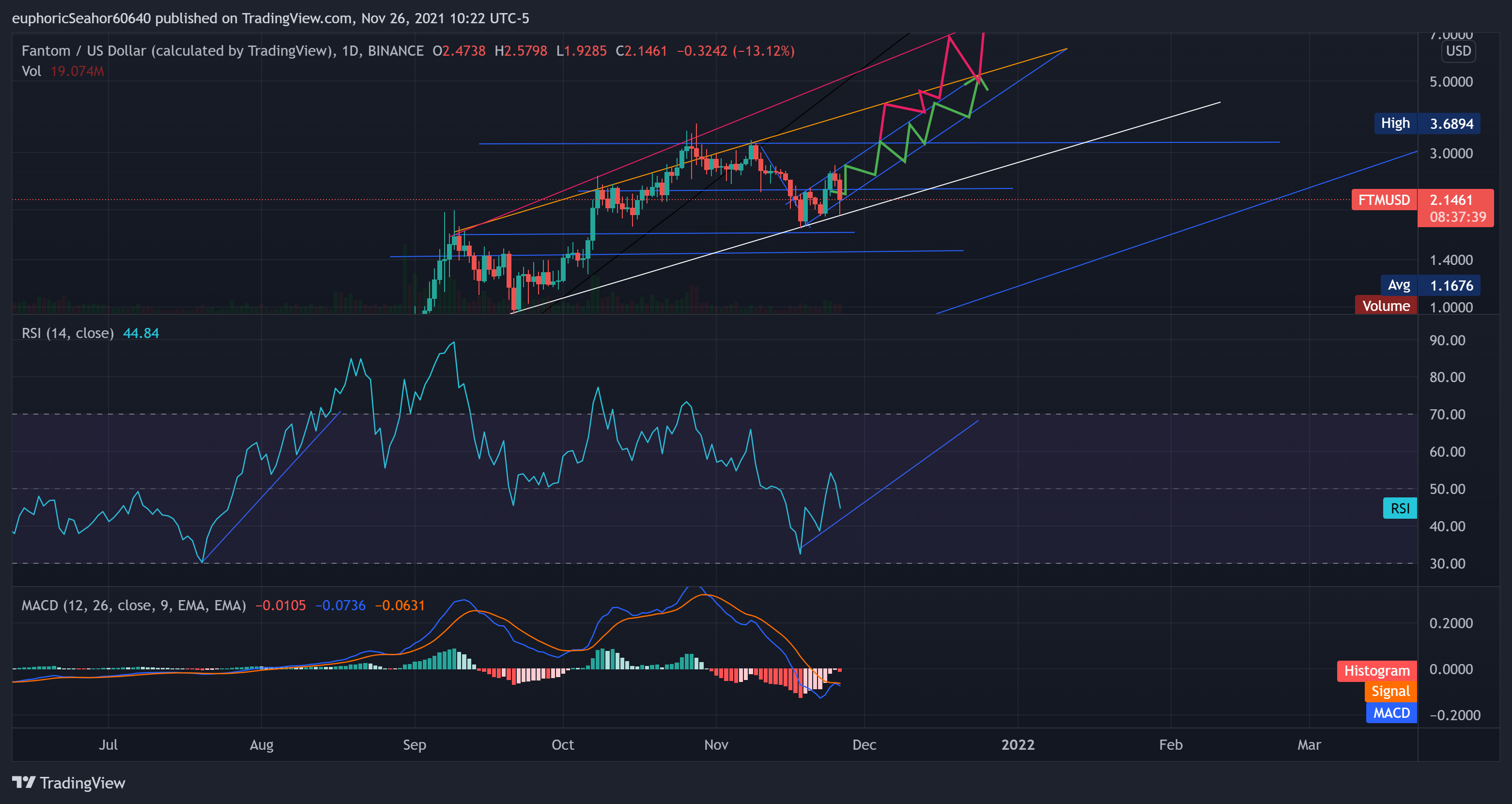Click the Jul label on time axis
This screenshot has width=1512, height=804.
108,745
